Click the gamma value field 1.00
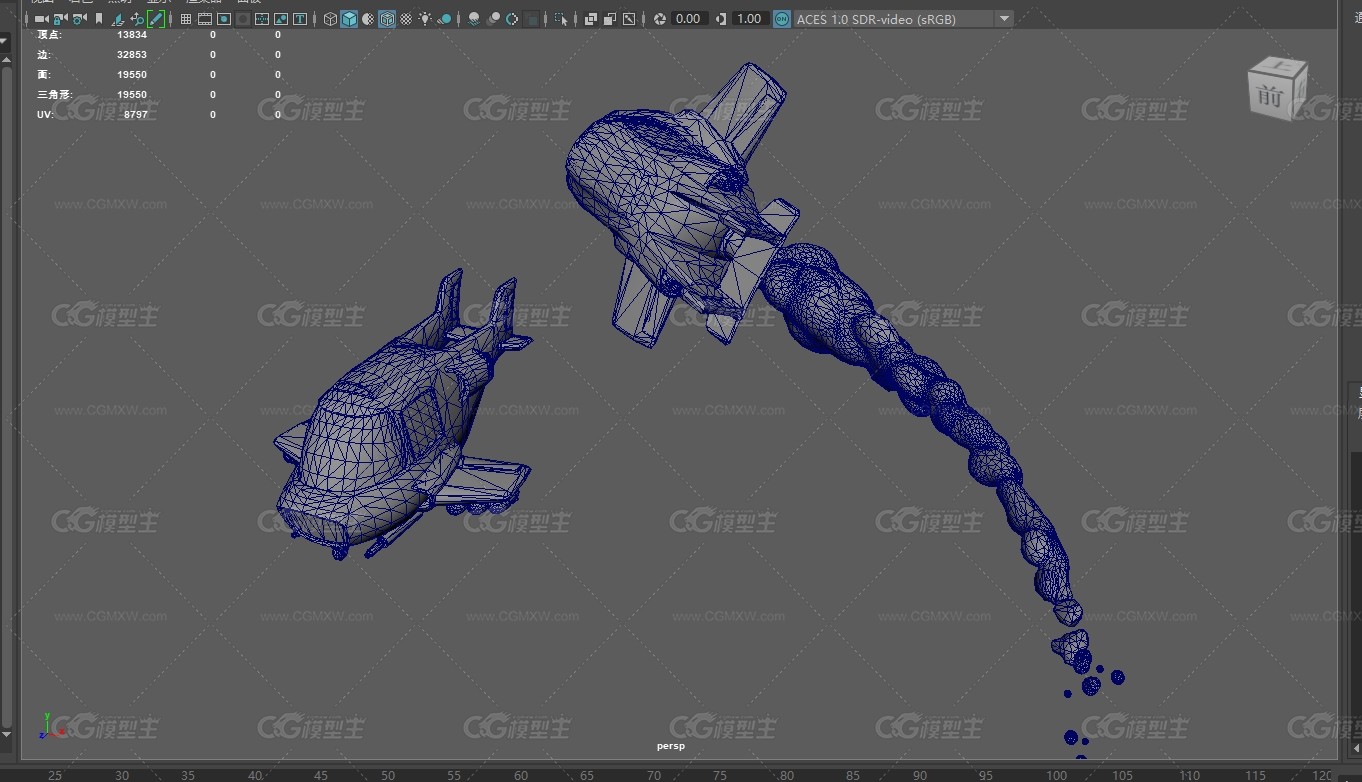 pos(750,19)
